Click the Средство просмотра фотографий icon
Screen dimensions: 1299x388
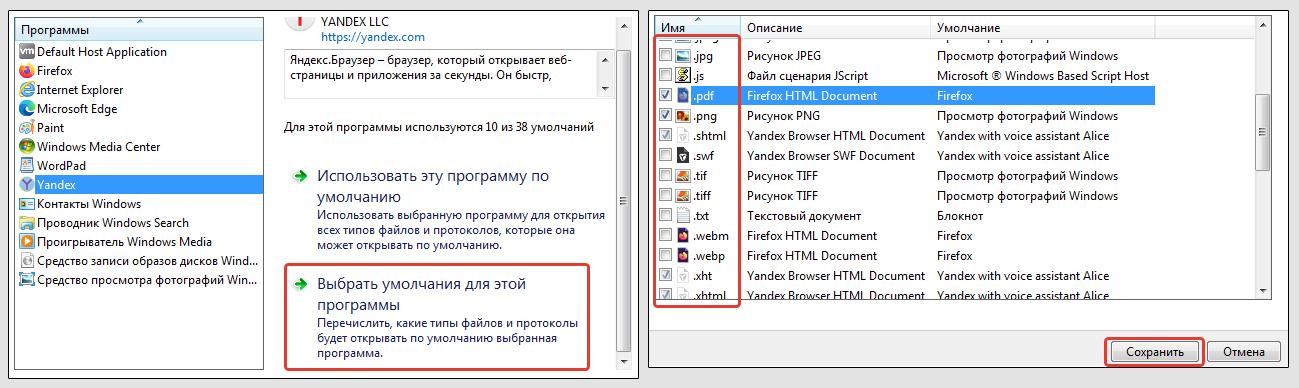(x=27, y=280)
